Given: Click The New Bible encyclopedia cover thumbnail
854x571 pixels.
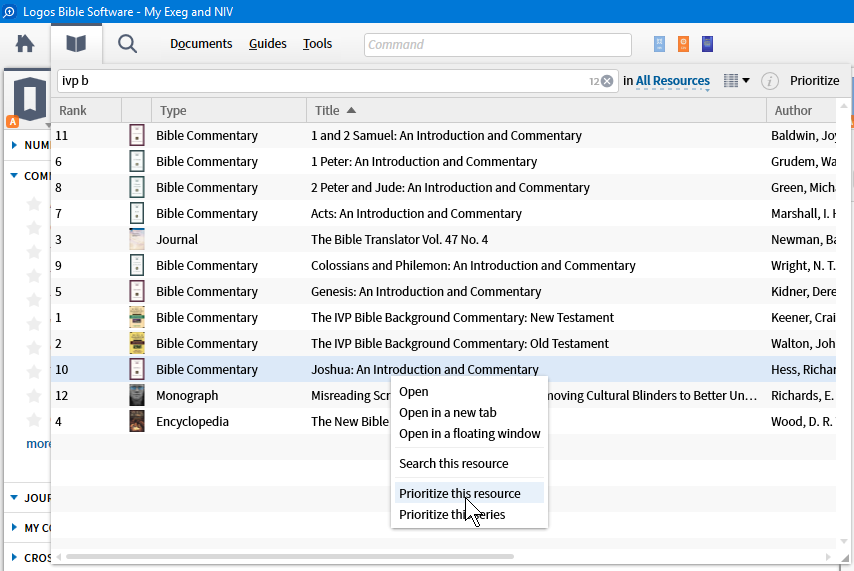Looking at the screenshot, I should coord(137,421).
